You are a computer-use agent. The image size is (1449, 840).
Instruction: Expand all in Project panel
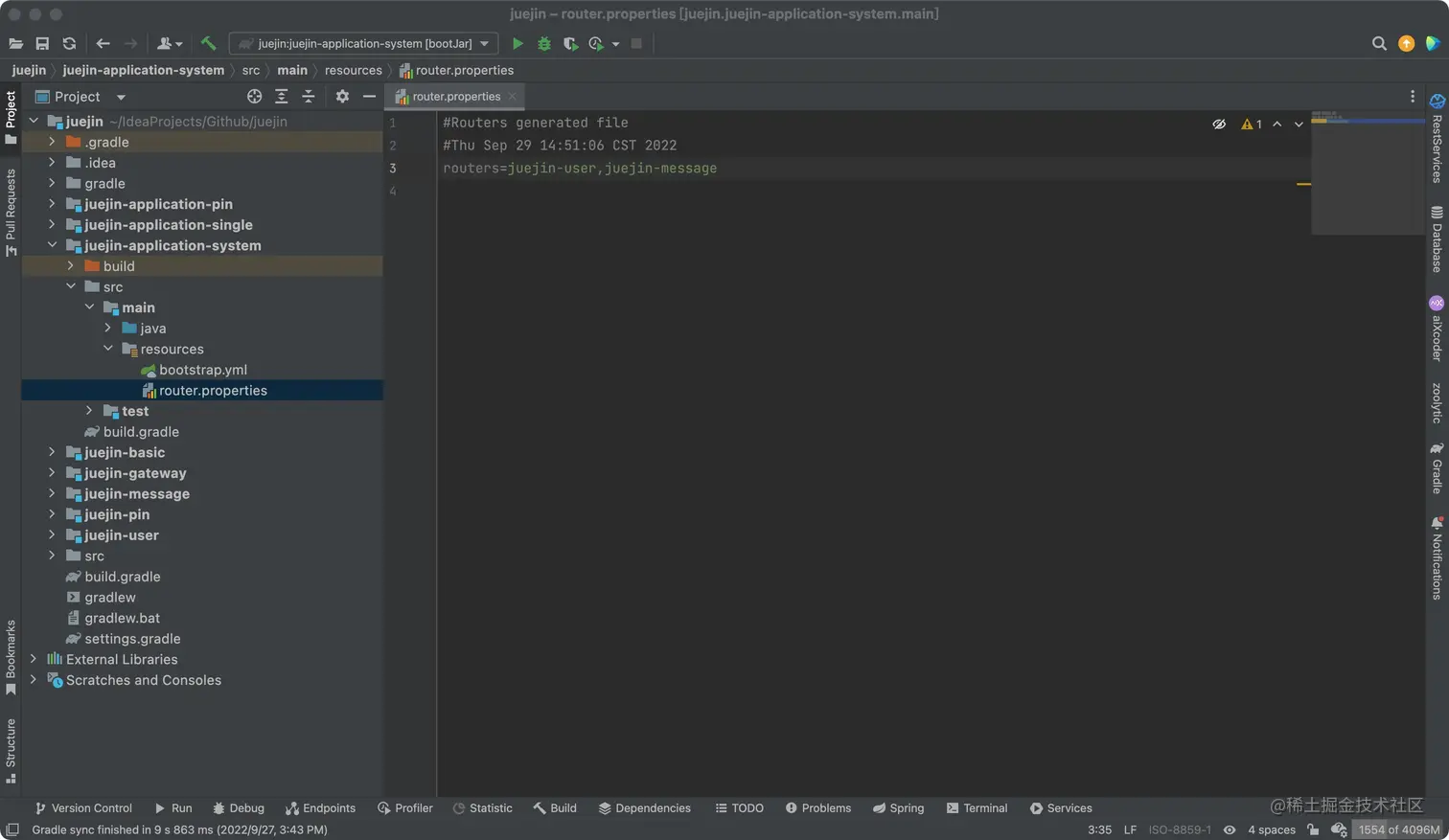click(x=281, y=97)
